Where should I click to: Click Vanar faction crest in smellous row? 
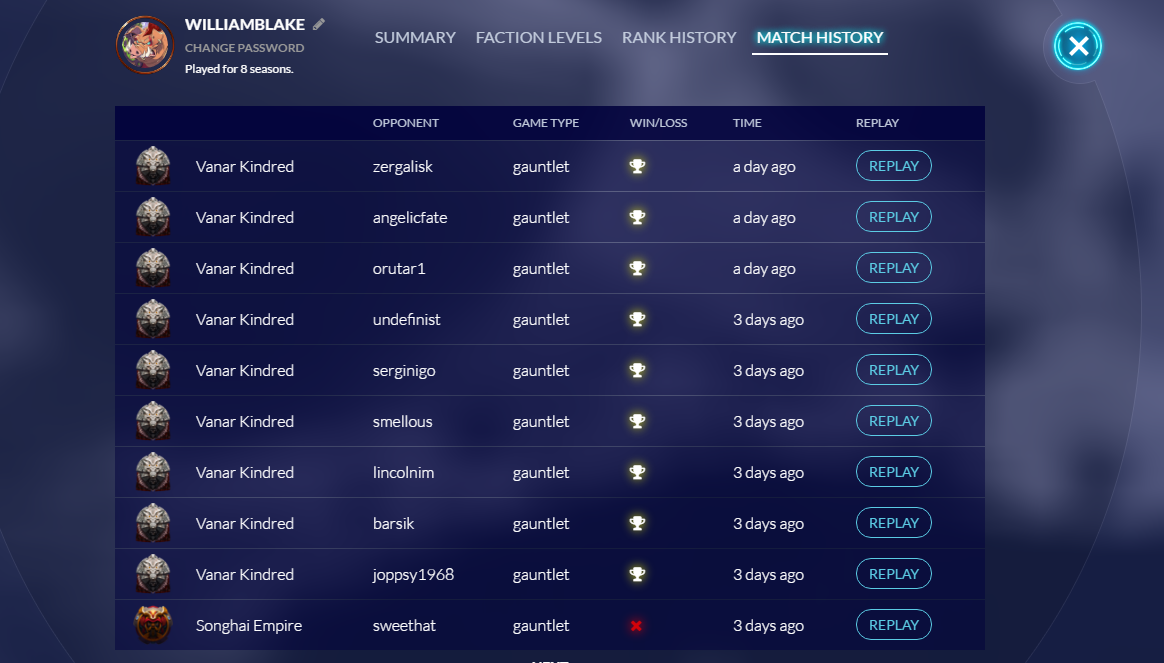[x=153, y=421]
